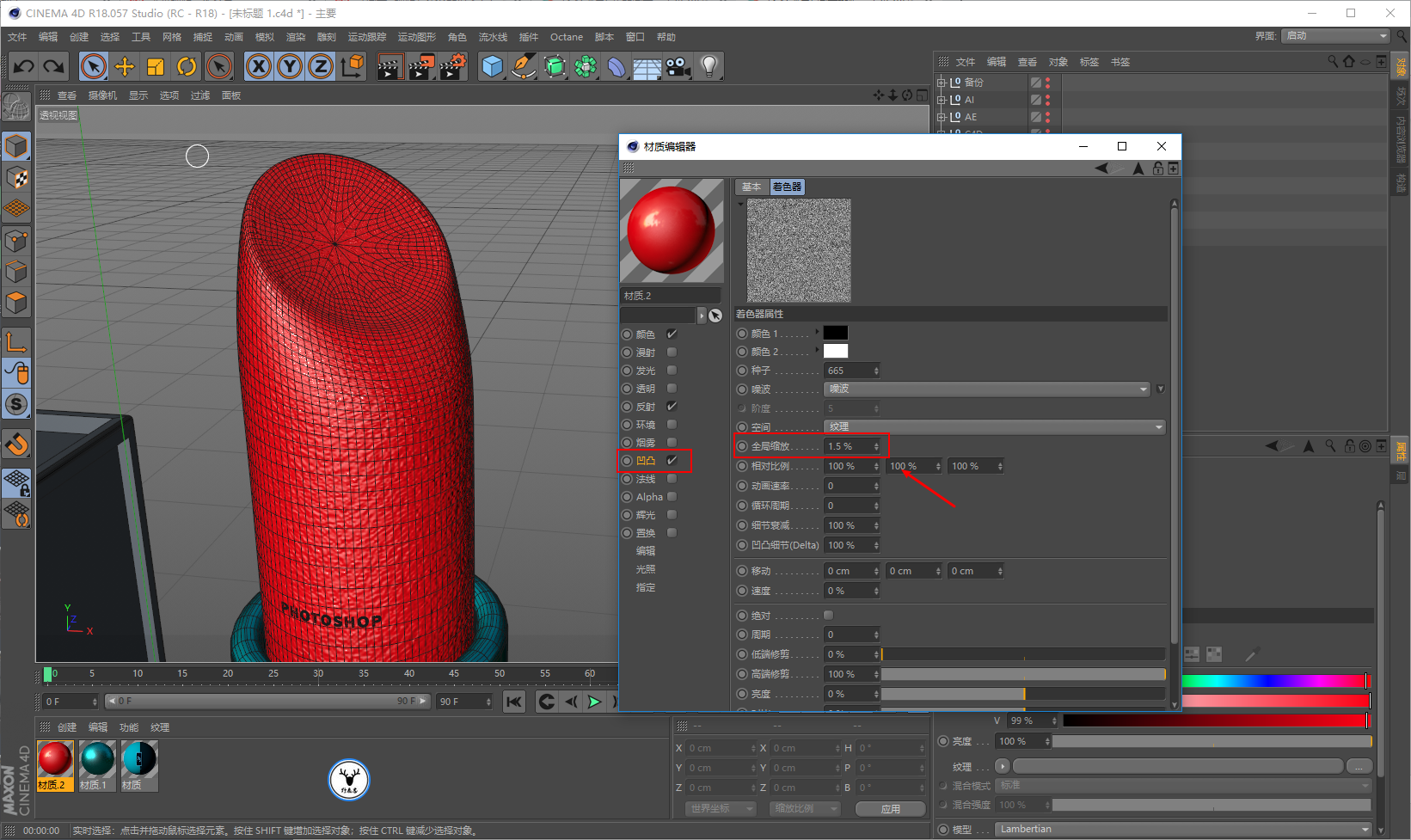This screenshot has width=1411, height=840.
Task: Open the subdivision surface generator icon
Action: tap(555, 66)
